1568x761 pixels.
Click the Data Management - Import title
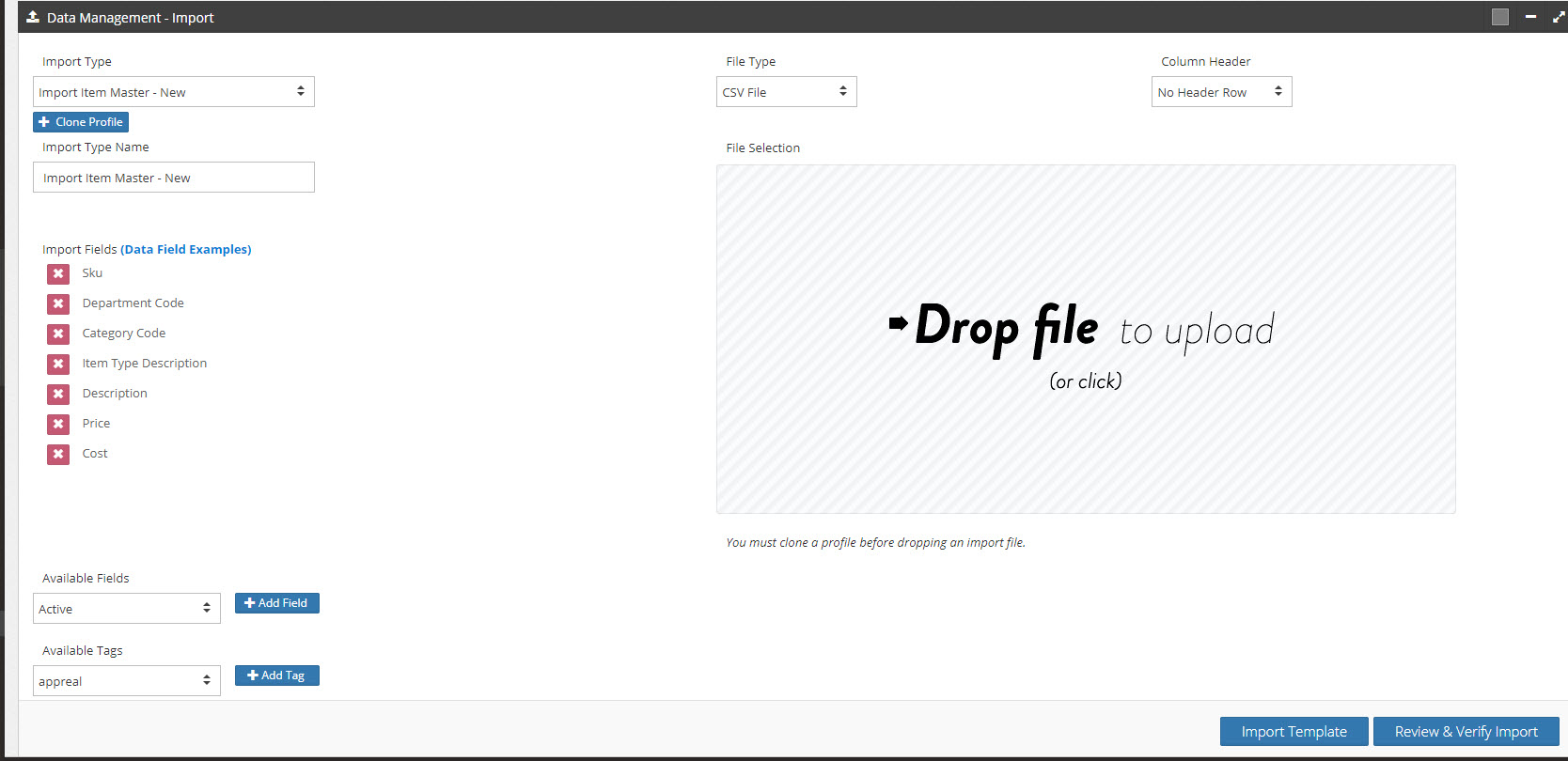(x=131, y=18)
